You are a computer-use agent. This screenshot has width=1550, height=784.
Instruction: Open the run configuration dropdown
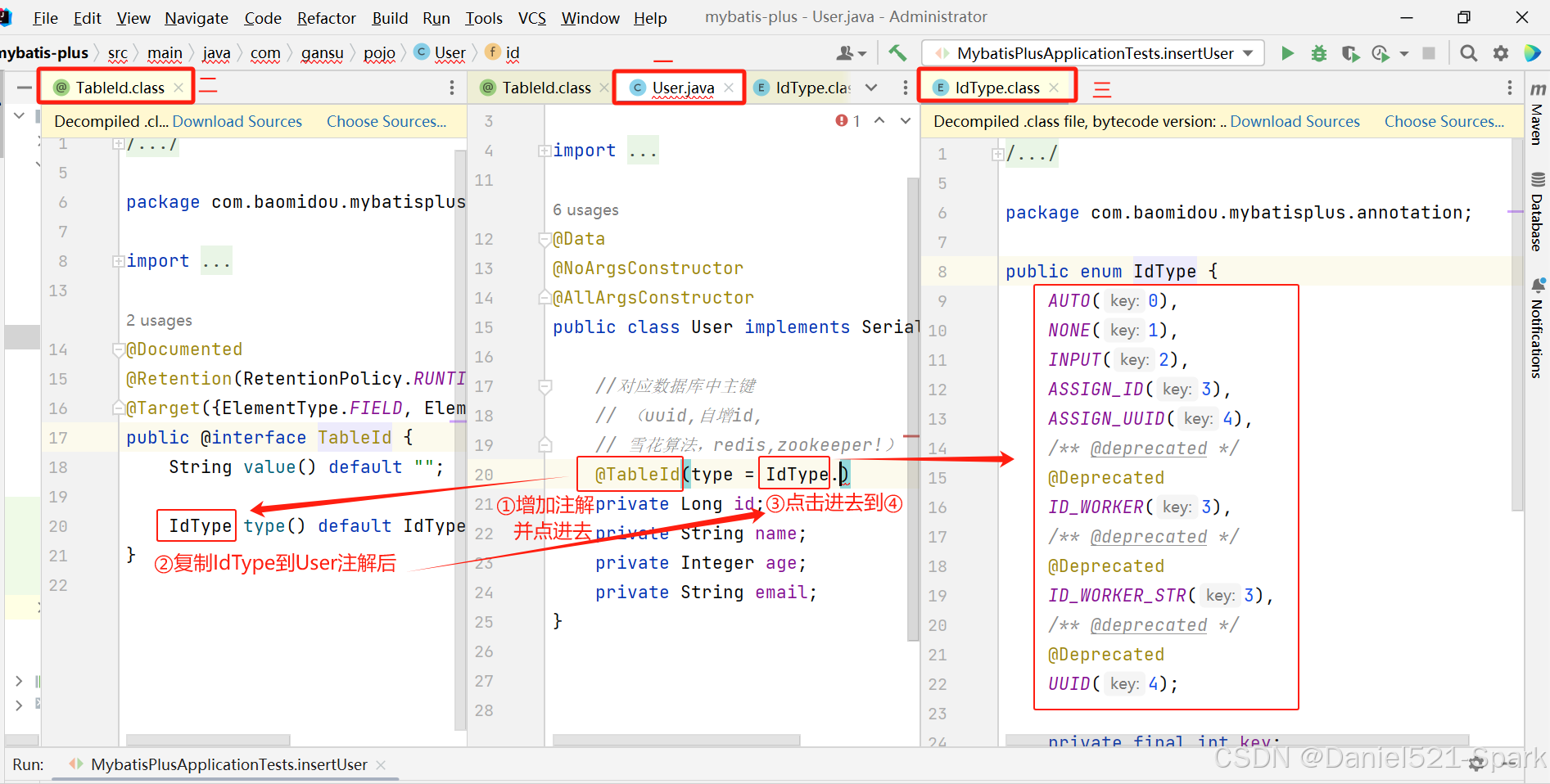click(x=1093, y=53)
